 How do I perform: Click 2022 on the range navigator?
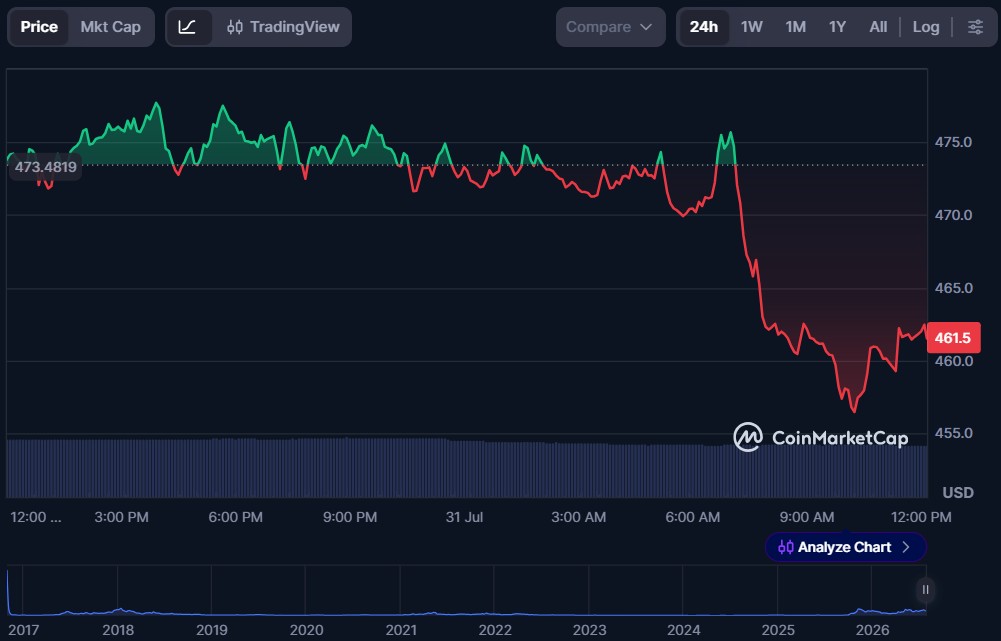click(495, 630)
